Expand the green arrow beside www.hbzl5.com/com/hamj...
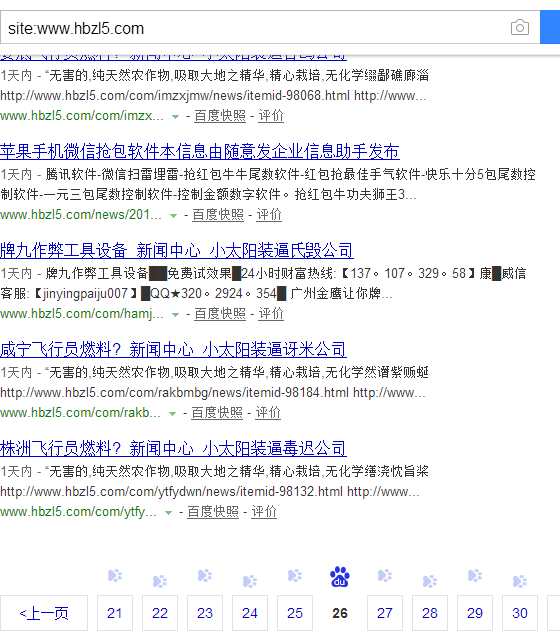560x643 pixels. coord(175,315)
